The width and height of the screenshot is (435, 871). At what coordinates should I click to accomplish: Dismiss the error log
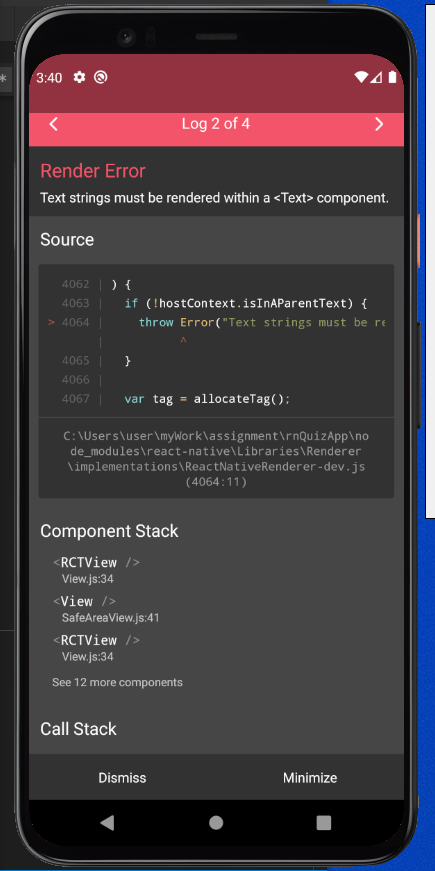pos(122,778)
